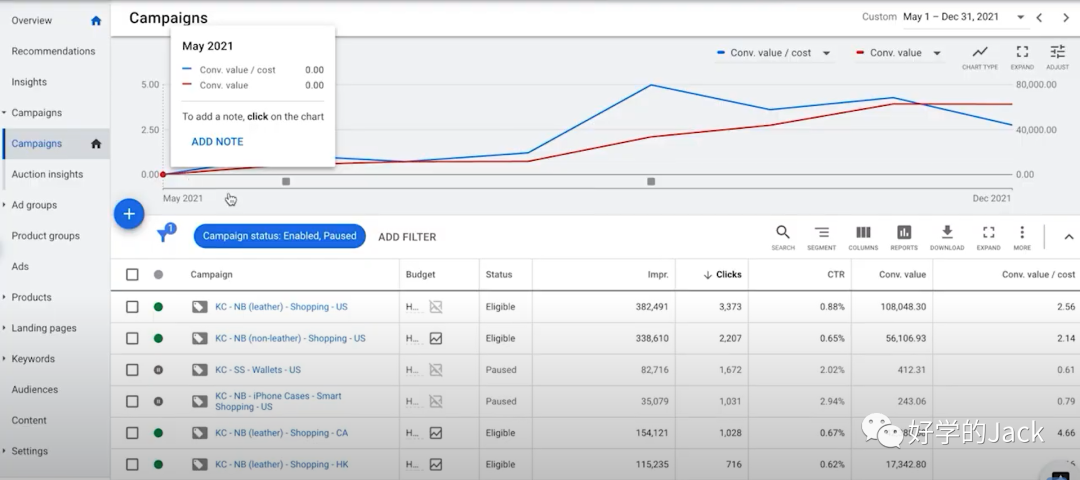The image size is (1080, 480).
Task: Open Recommendations in the left menu
Action: pyautogui.click(x=53, y=51)
